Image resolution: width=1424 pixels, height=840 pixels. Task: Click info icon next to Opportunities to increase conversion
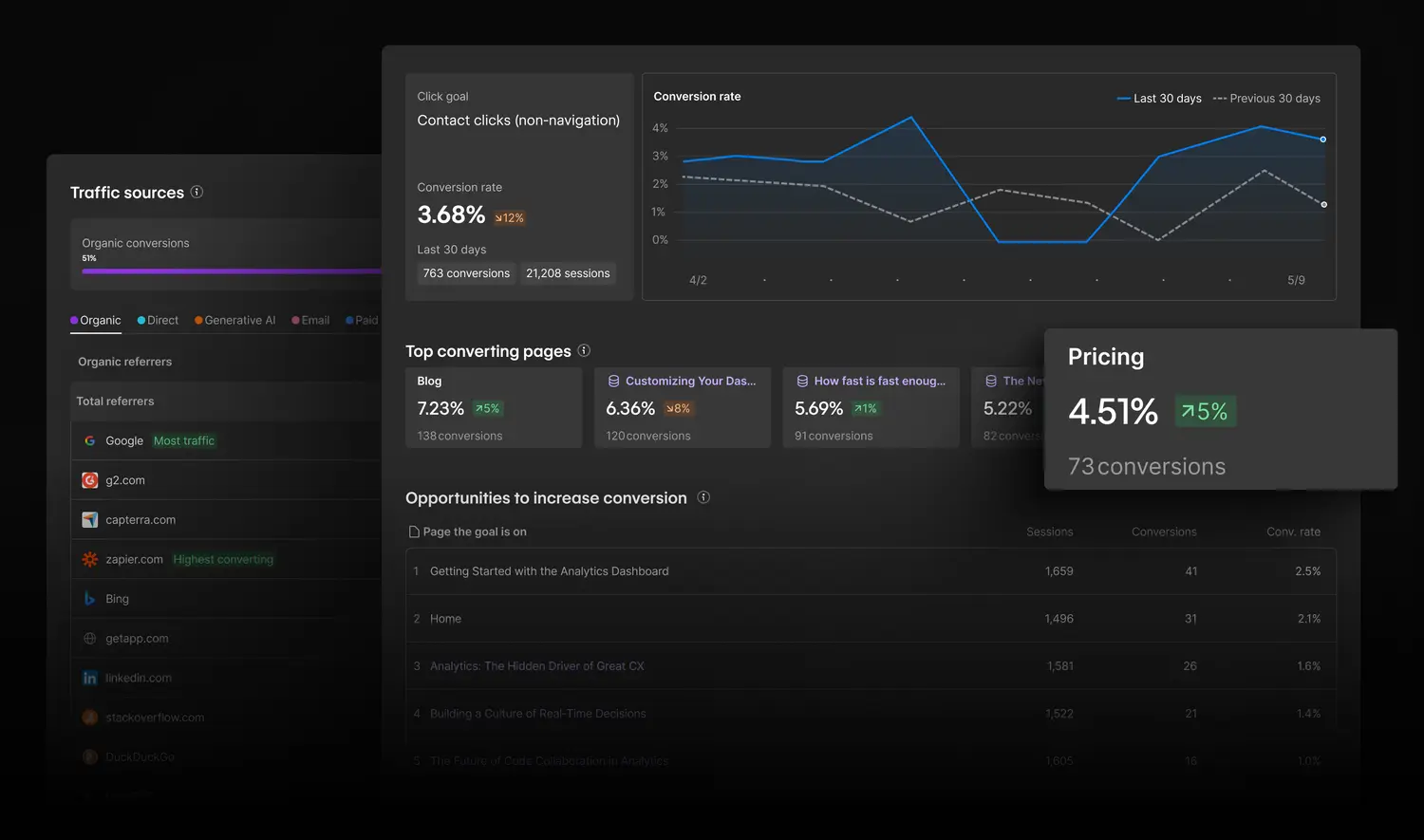(703, 496)
